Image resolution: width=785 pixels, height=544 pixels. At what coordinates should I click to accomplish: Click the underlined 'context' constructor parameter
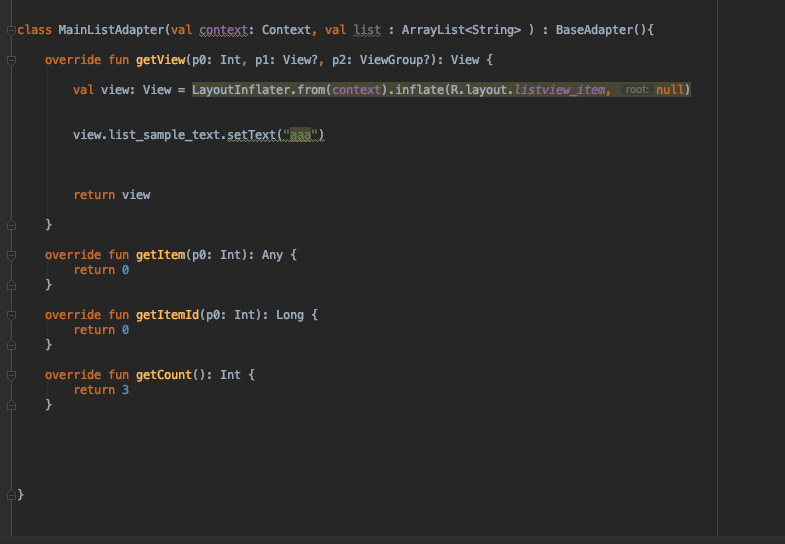223,30
